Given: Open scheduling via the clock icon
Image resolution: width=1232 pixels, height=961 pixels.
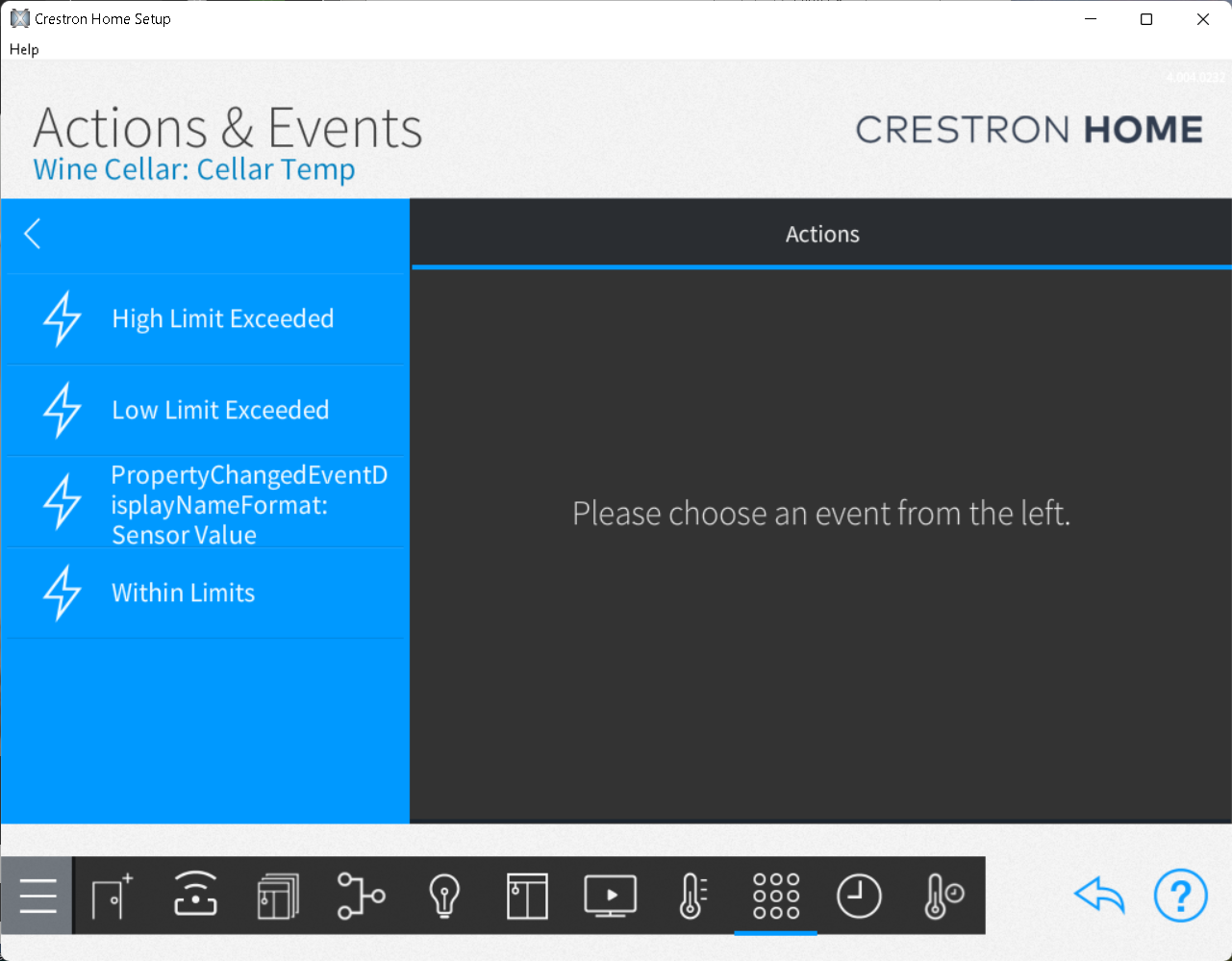Looking at the screenshot, I should click(x=859, y=896).
